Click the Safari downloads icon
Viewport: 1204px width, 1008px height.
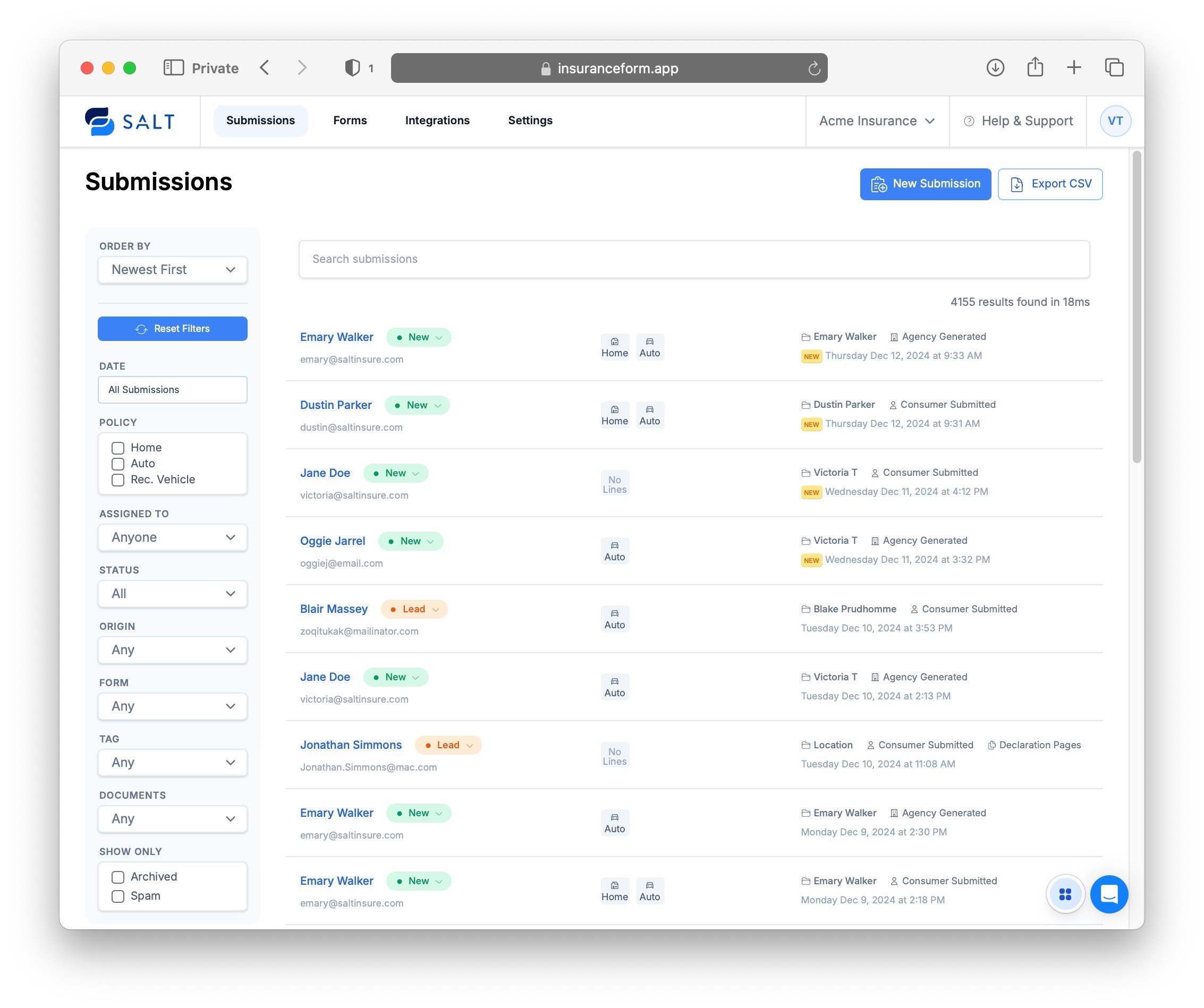point(995,67)
